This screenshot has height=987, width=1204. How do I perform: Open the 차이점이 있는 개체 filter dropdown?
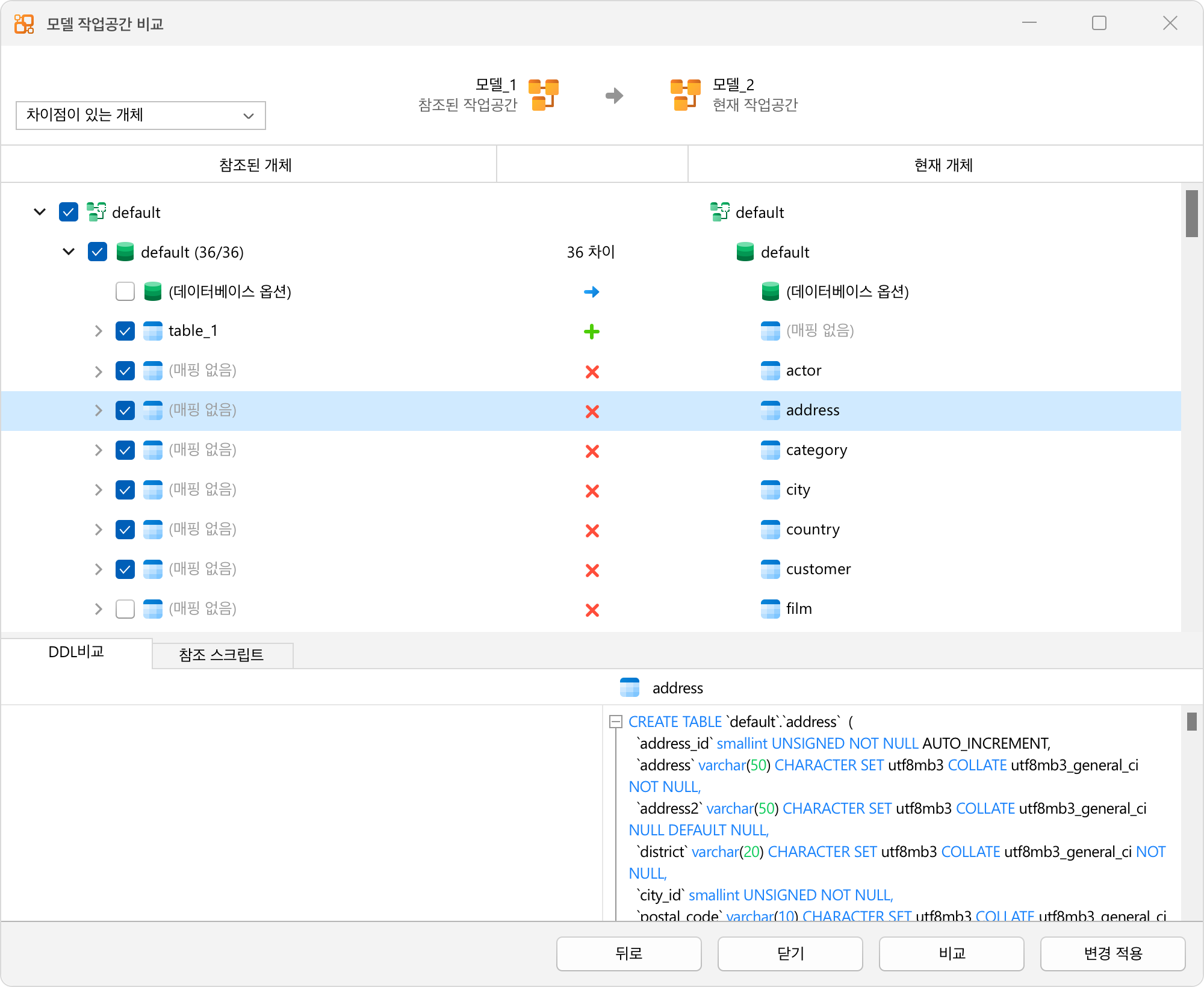[141, 115]
